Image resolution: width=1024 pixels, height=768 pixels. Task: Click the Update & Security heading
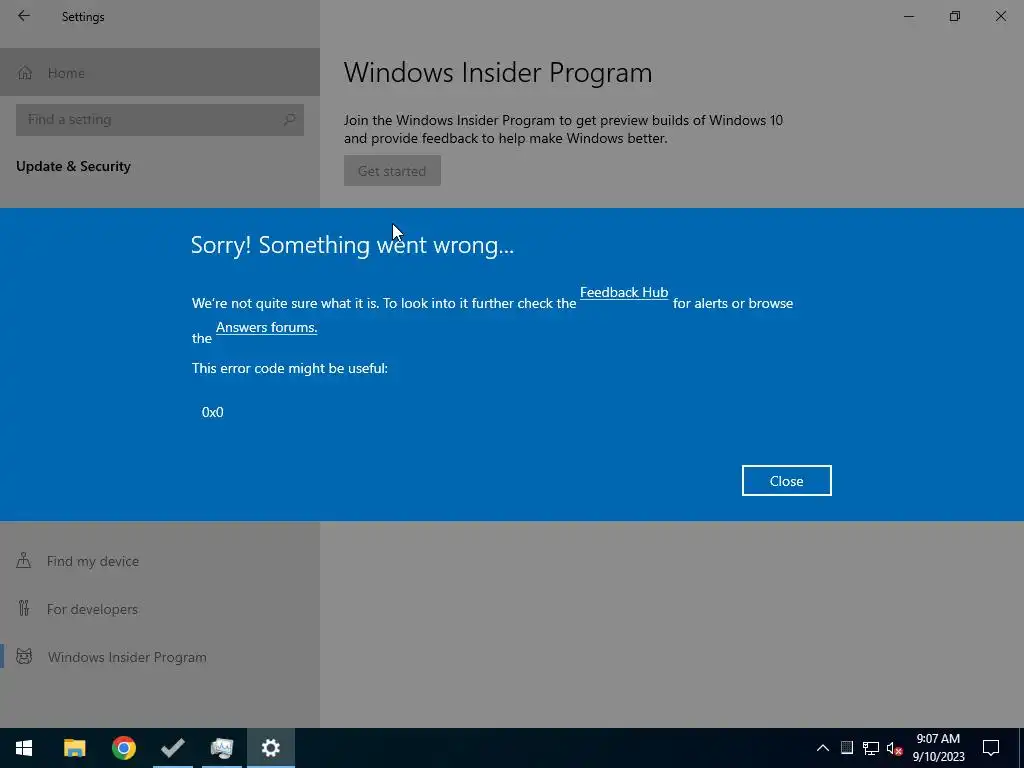point(73,166)
